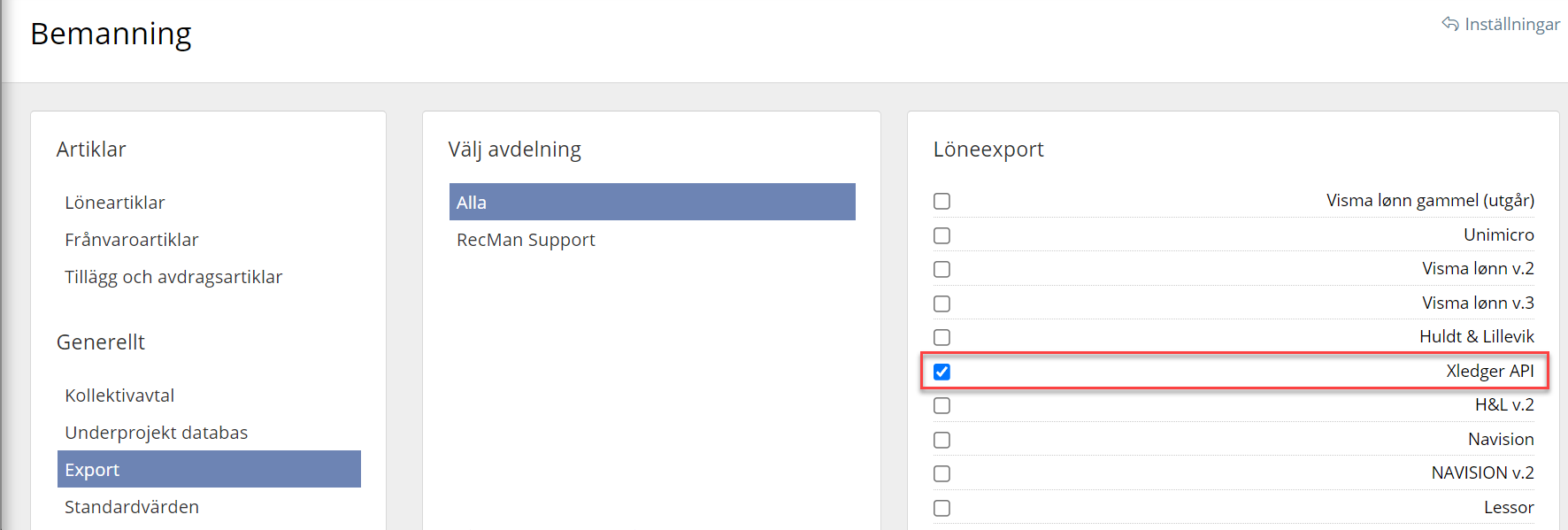Viewport: 1568px width, 530px height.
Task: Select Alla department
Action: (x=473, y=203)
